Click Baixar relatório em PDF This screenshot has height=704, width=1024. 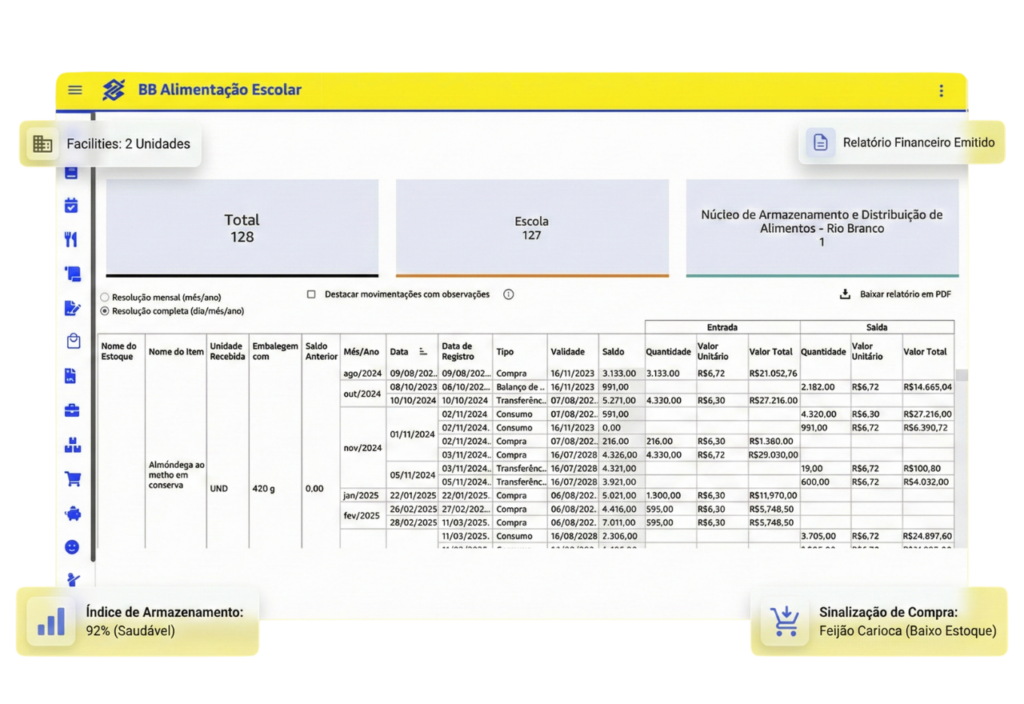tap(895, 295)
